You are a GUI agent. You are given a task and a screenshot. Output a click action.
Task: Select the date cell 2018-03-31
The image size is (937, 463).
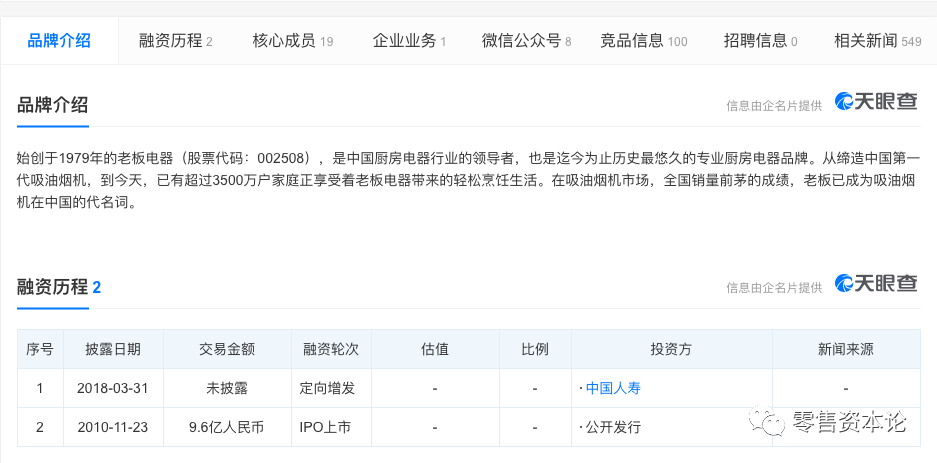pyautogui.click(x=113, y=388)
